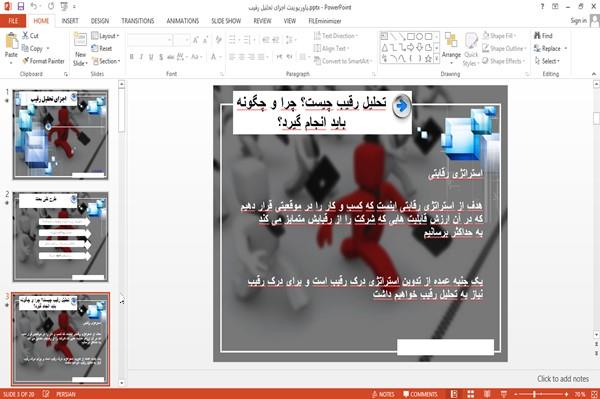The height and width of the screenshot is (399, 600).
Task: Click the slide thumbnail pane scrollbar down arrow
Action: tap(122, 383)
